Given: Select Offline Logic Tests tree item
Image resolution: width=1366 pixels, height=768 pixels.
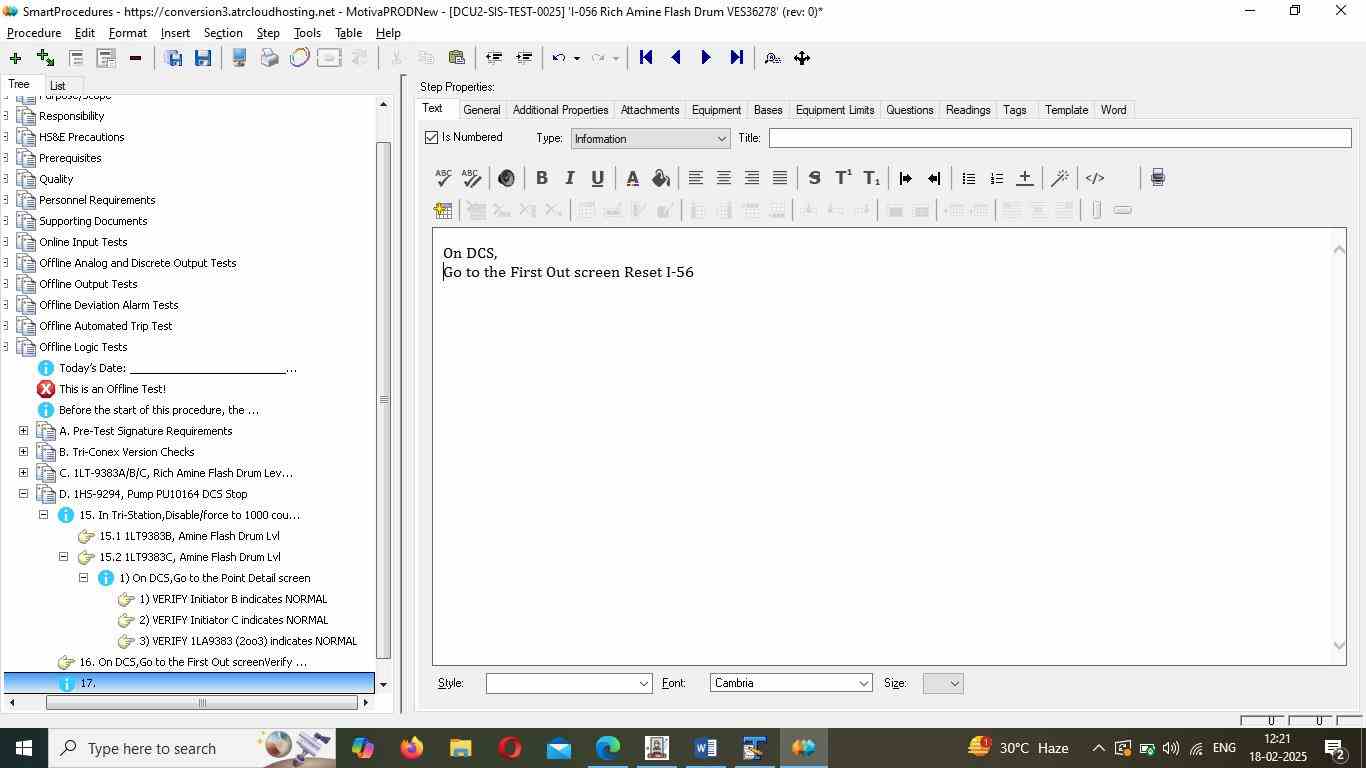Looking at the screenshot, I should pos(83,347).
